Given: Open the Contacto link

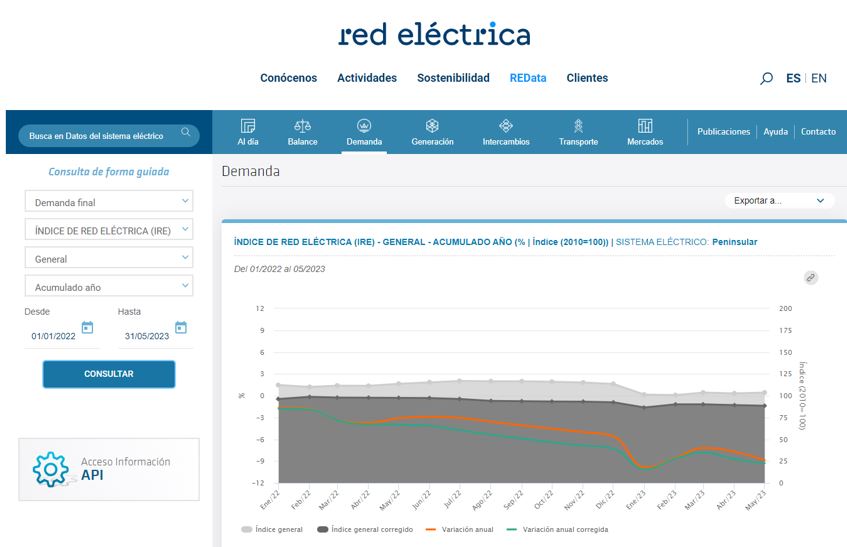Looking at the screenshot, I should 818,131.
